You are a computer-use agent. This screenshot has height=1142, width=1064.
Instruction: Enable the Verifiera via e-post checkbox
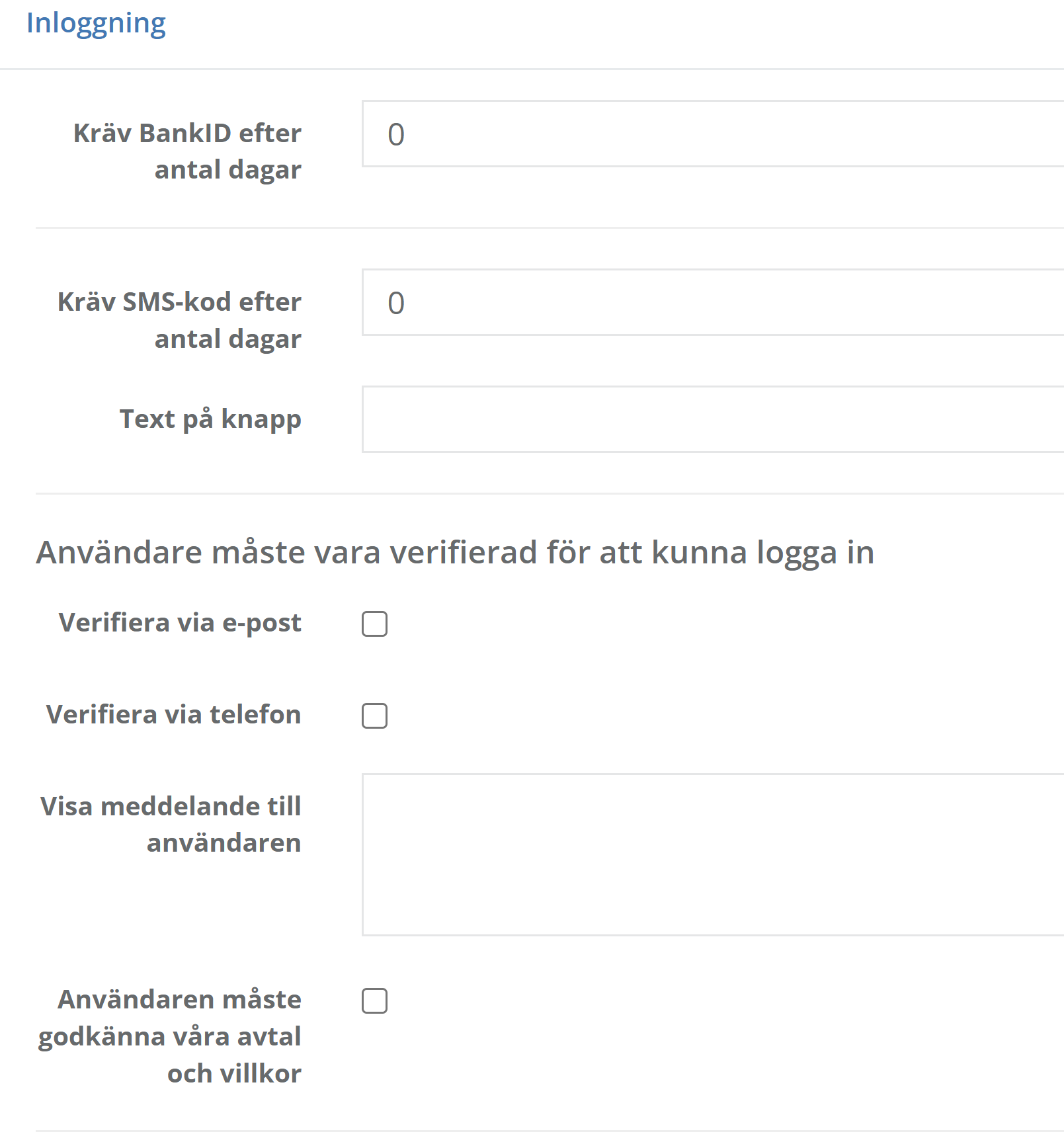click(x=374, y=624)
